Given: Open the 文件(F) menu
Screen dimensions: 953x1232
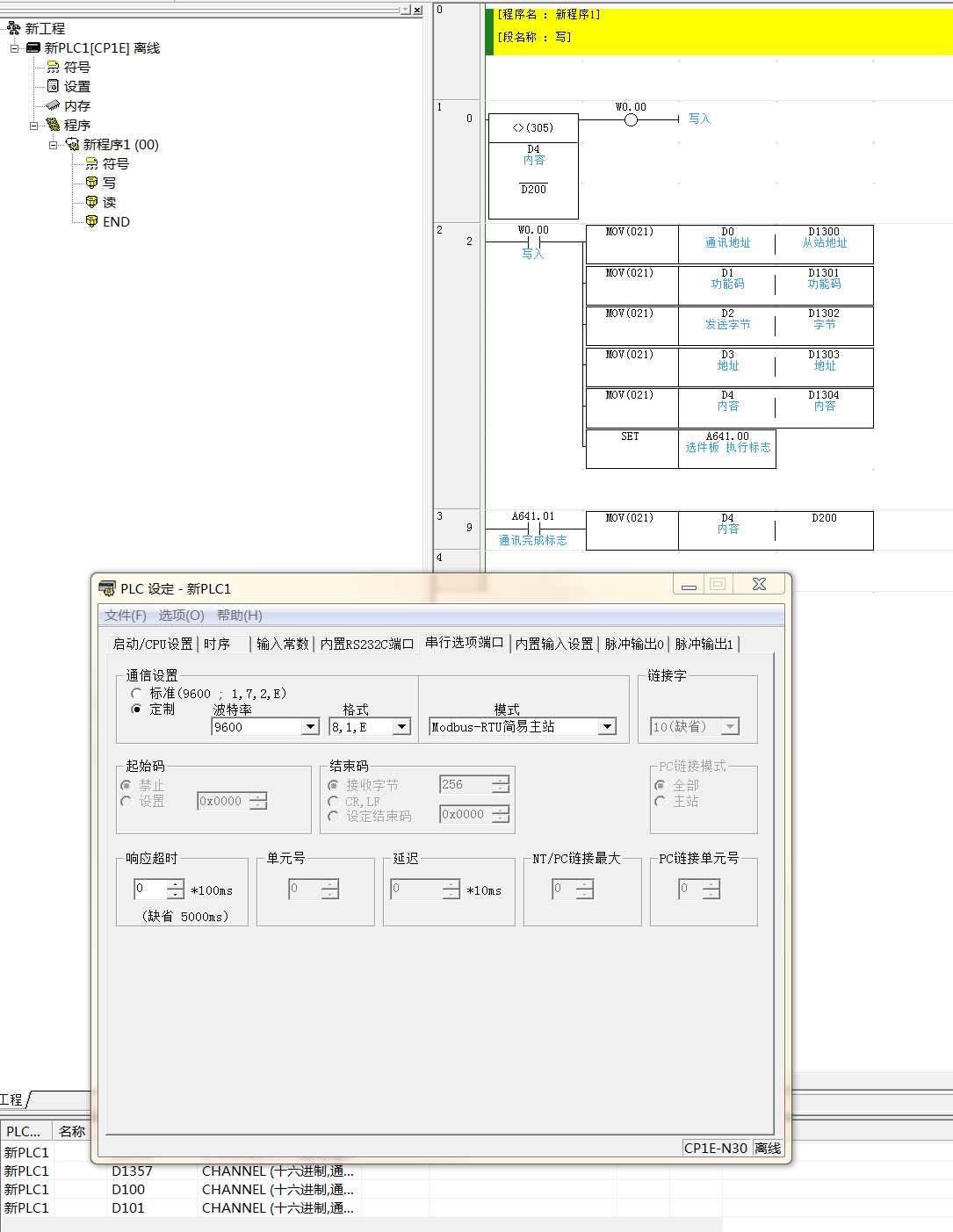Looking at the screenshot, I should pos(125,616).
